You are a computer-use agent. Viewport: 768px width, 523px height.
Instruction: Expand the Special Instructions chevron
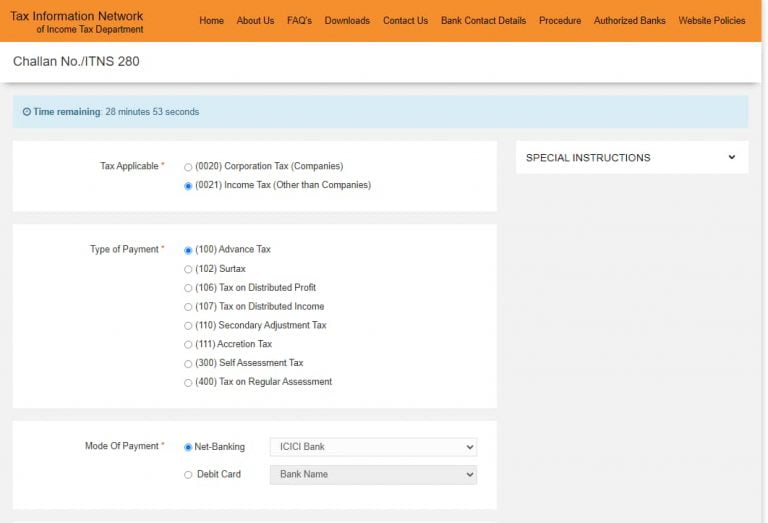[731, 157]
